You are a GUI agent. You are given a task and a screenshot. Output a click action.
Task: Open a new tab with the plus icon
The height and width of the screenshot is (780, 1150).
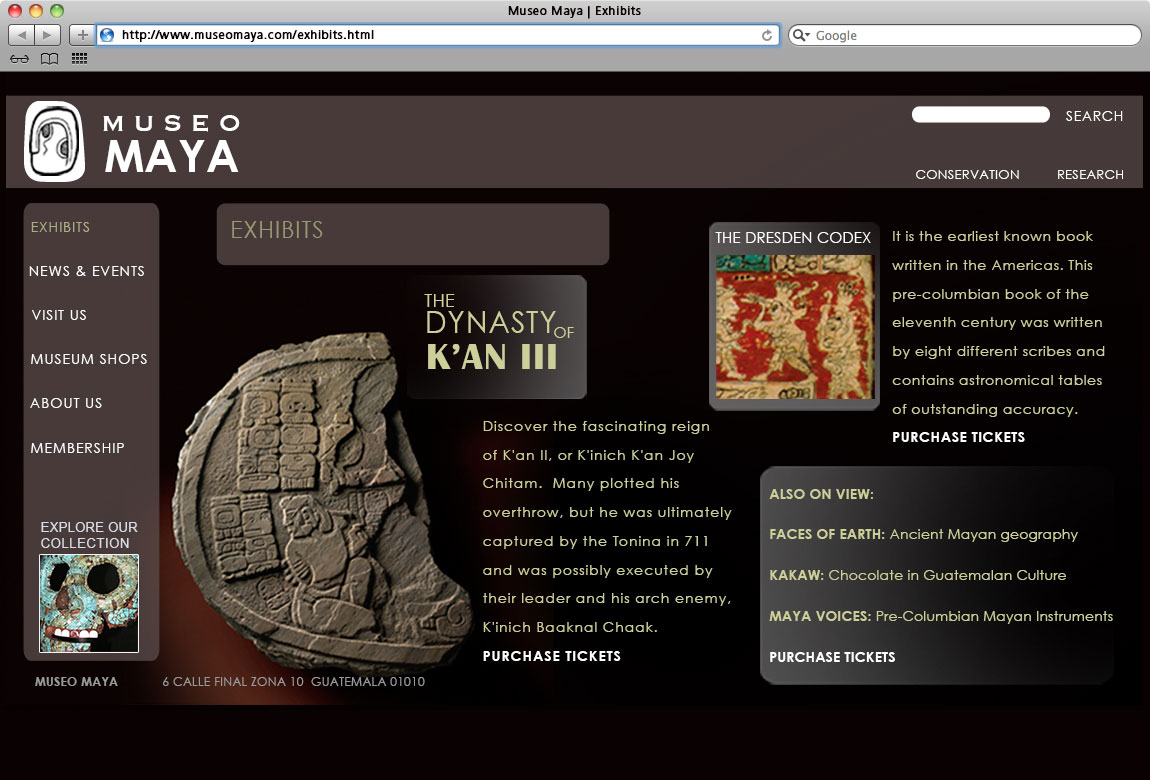(x=81, y=34)
